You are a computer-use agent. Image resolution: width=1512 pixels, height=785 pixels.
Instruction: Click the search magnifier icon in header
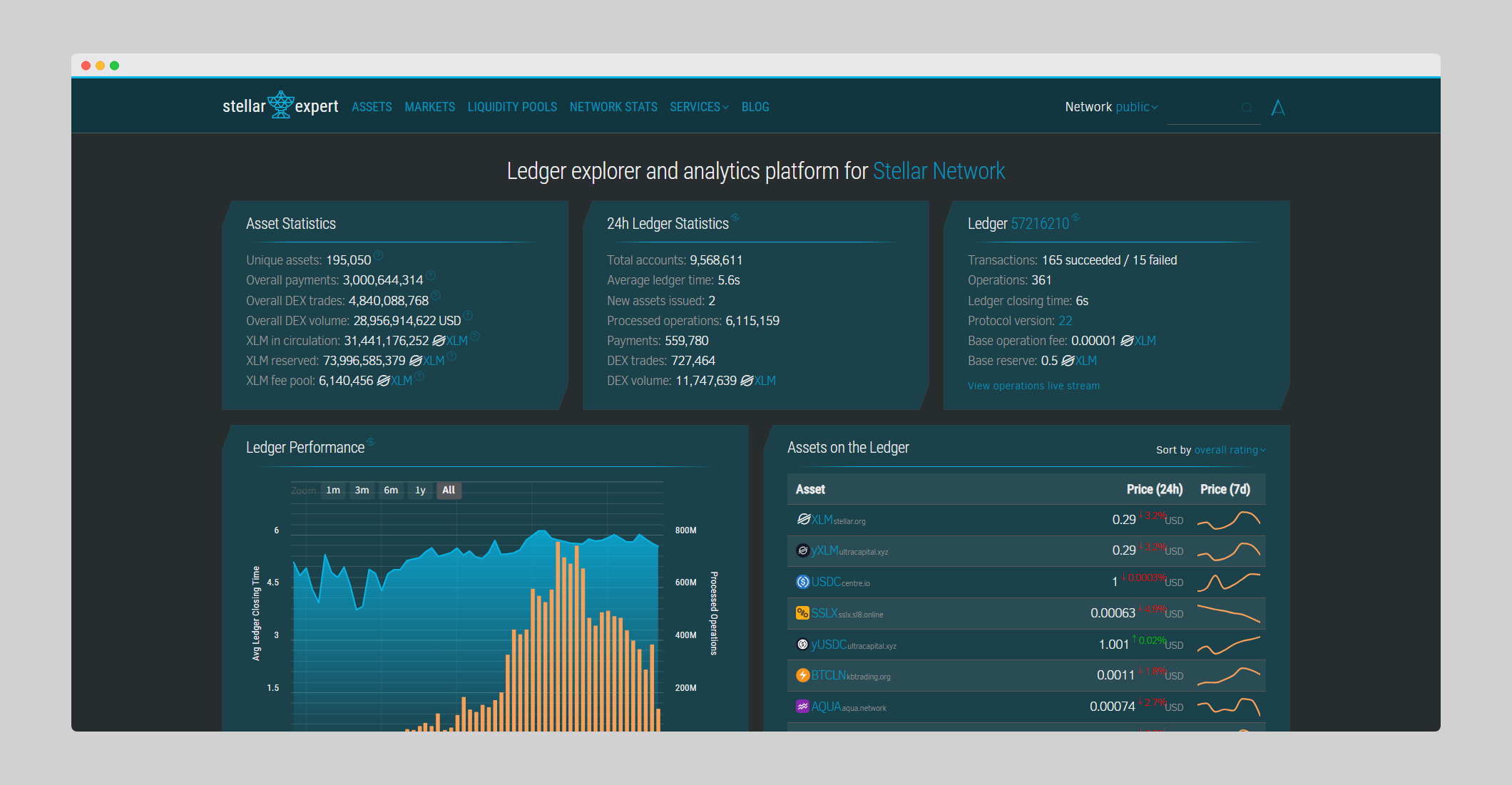[x=1247, y=108]
